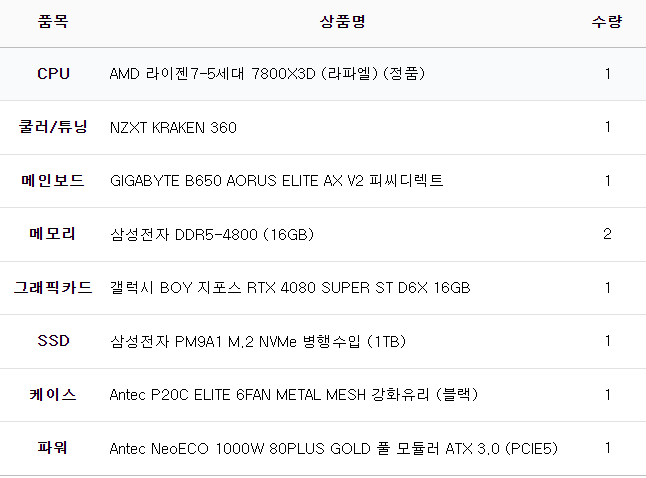Open the 갤럭시 RTX 4080 SUPER product
646x478 pixels.
289,288
